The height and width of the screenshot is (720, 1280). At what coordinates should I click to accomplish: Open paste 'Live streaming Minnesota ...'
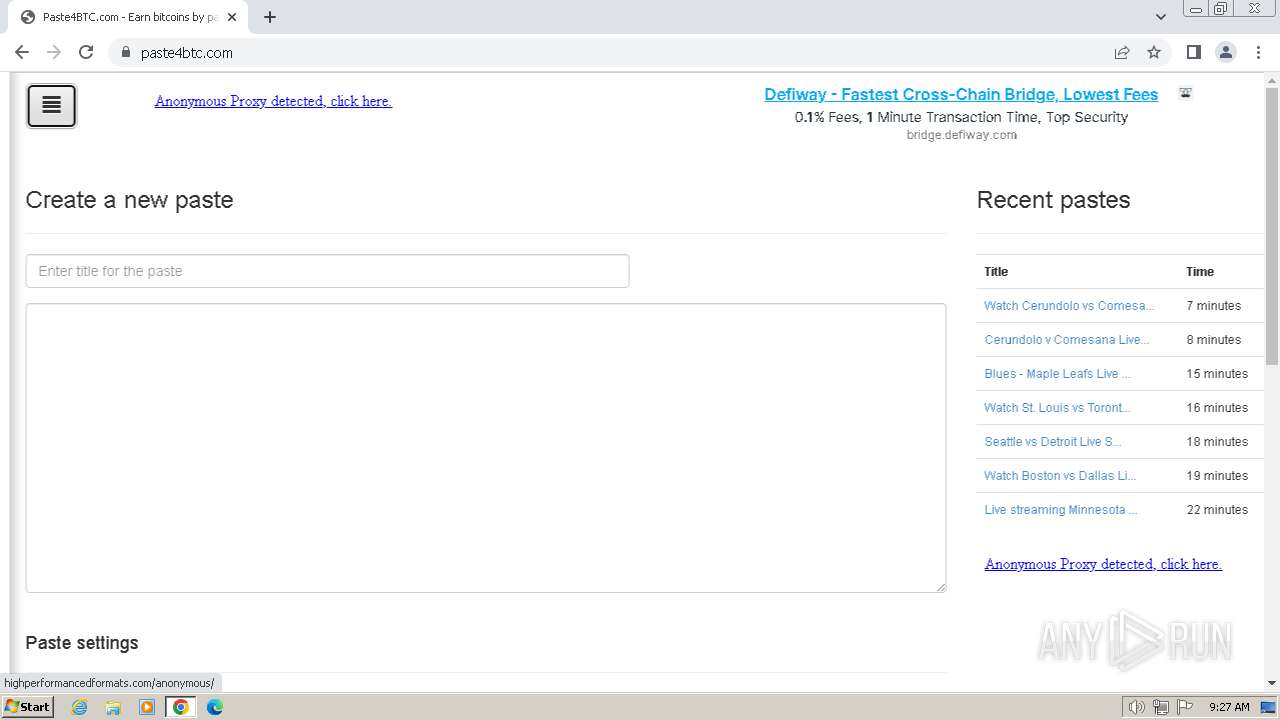[1061, 510]
